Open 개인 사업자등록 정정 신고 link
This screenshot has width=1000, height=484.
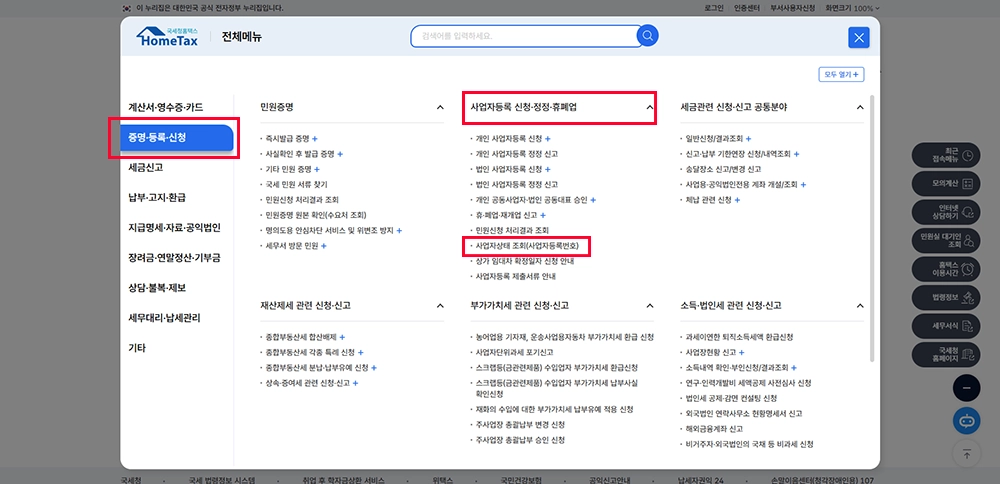pyautogui.click(x=517, y=154)
